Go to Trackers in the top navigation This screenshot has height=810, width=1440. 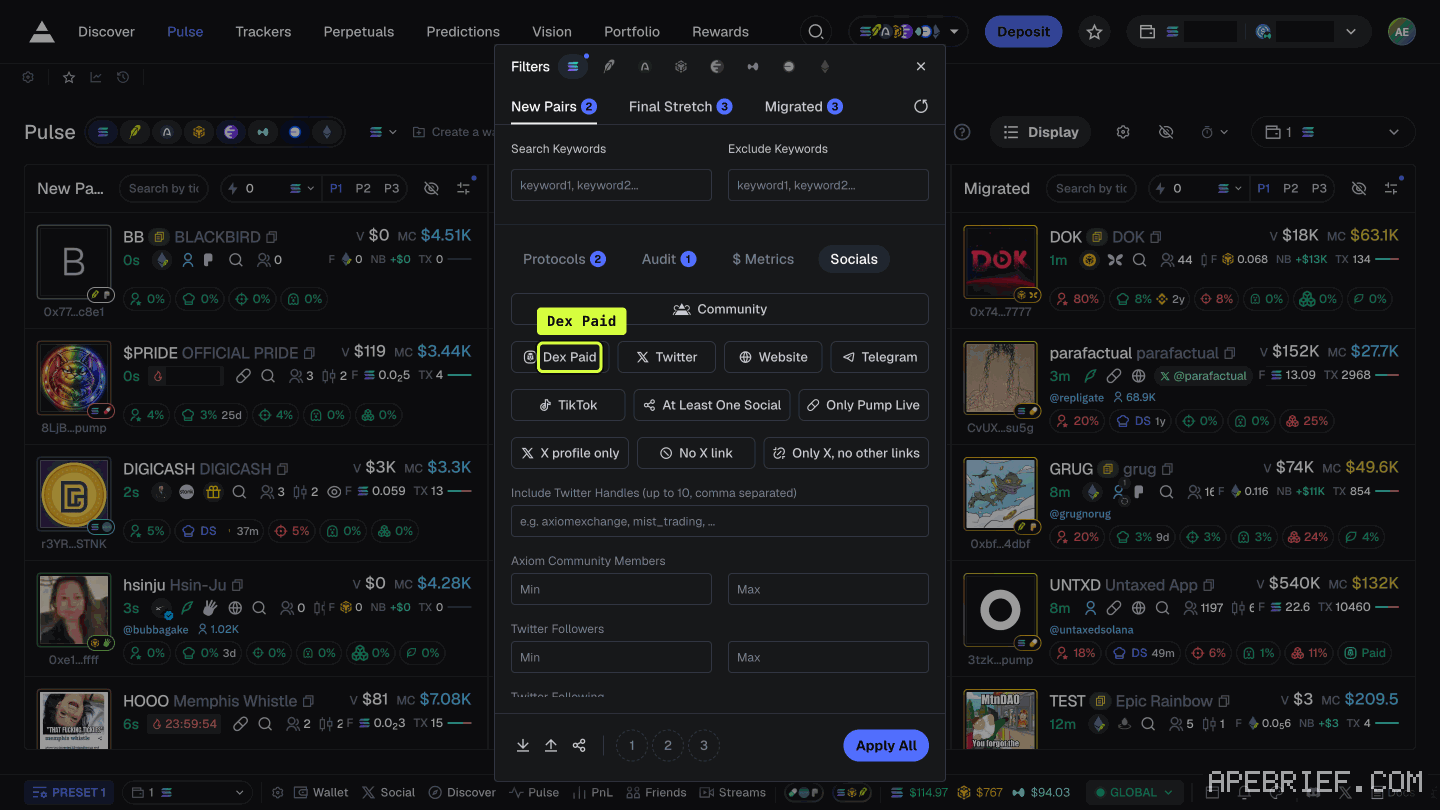pyautogui.click(x=263, y=32)
